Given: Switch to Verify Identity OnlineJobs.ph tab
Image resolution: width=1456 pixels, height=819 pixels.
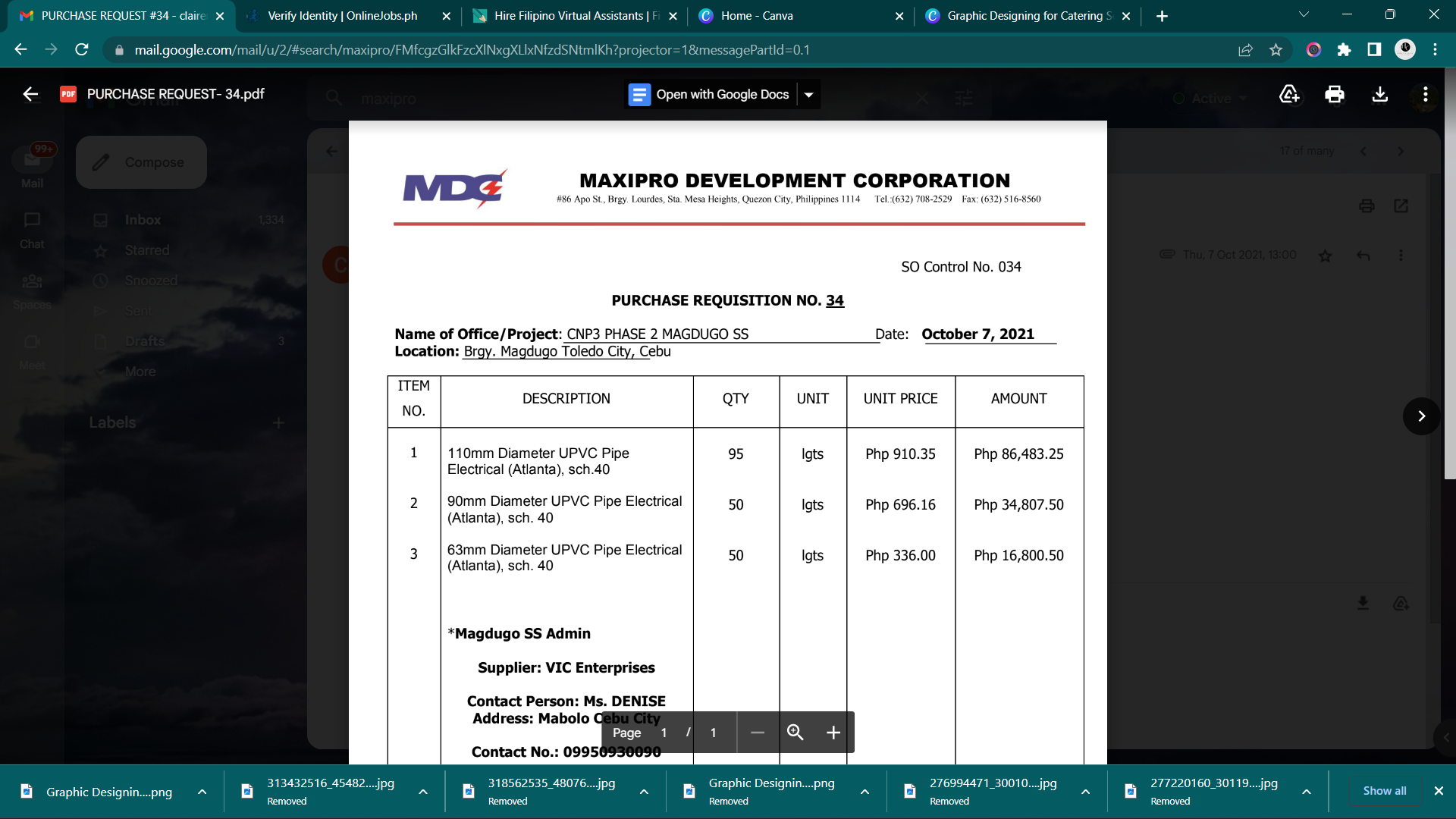Looking at the screenshot, I should click(x=341, y=16).
